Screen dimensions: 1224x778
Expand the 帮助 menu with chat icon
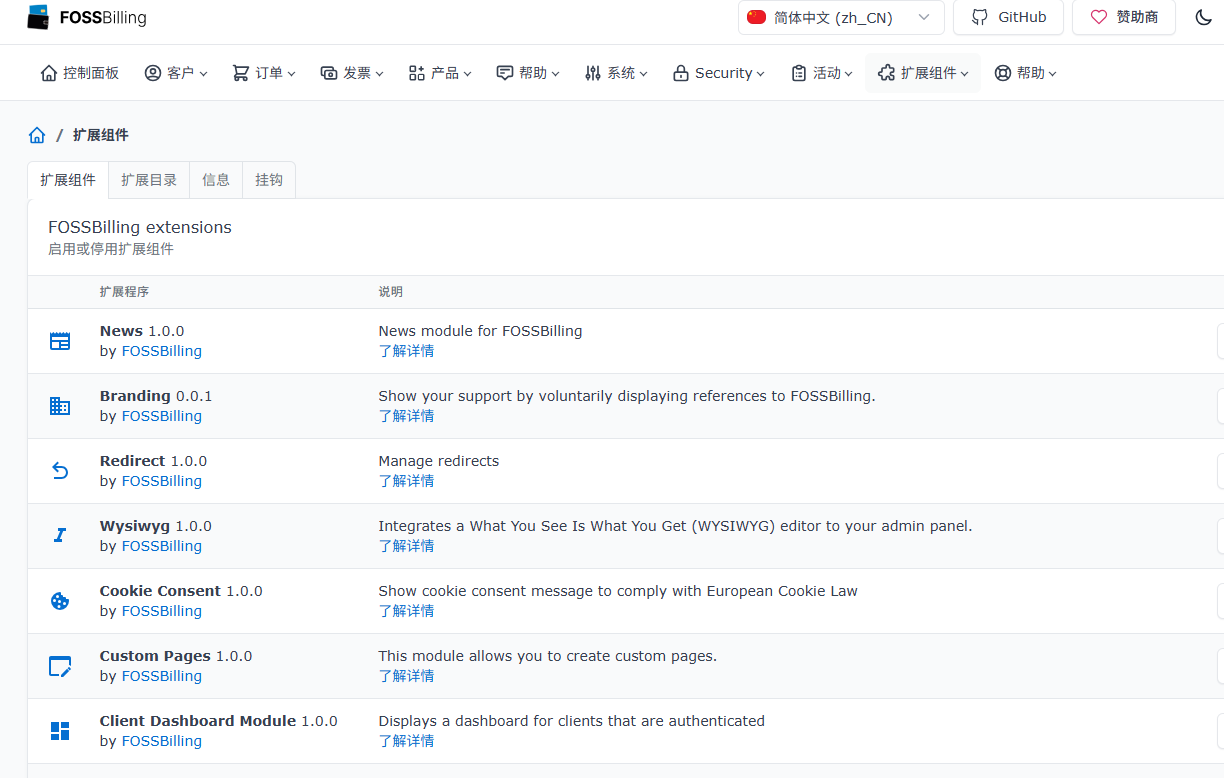click(x=528, y=73)
